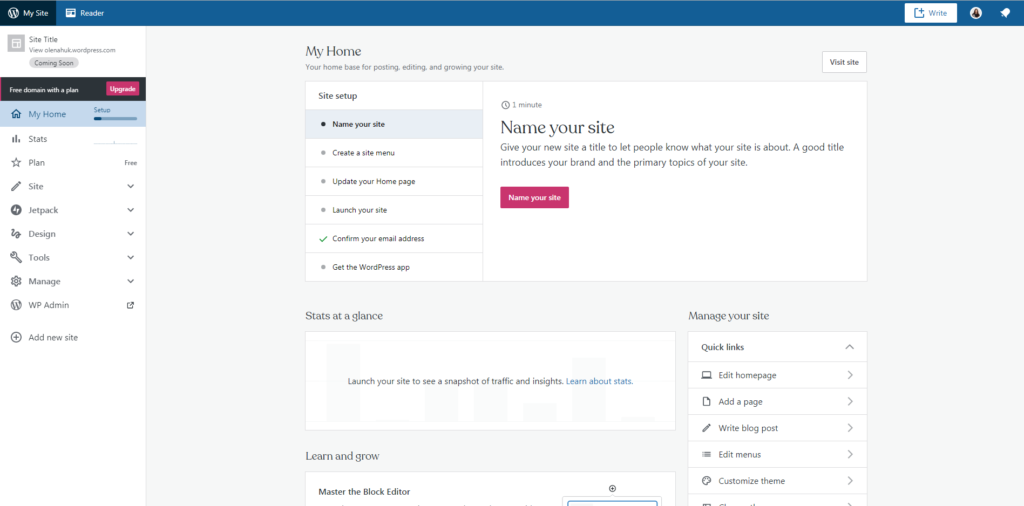Click the Tools wrench icon
Image resolution: width=1024 pixels, height=506 pixels.
[16, 257]
